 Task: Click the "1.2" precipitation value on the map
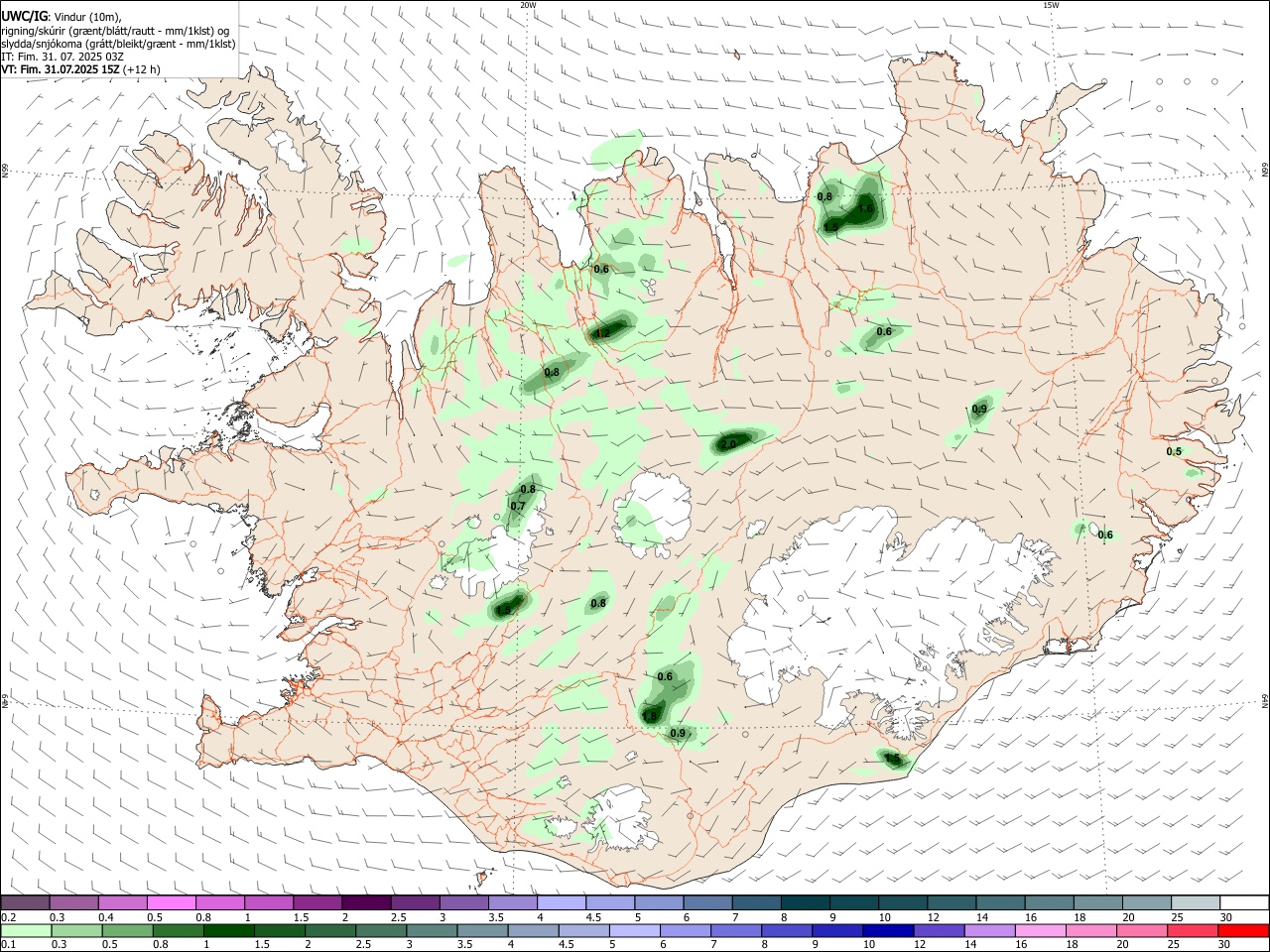coord(602,333)
